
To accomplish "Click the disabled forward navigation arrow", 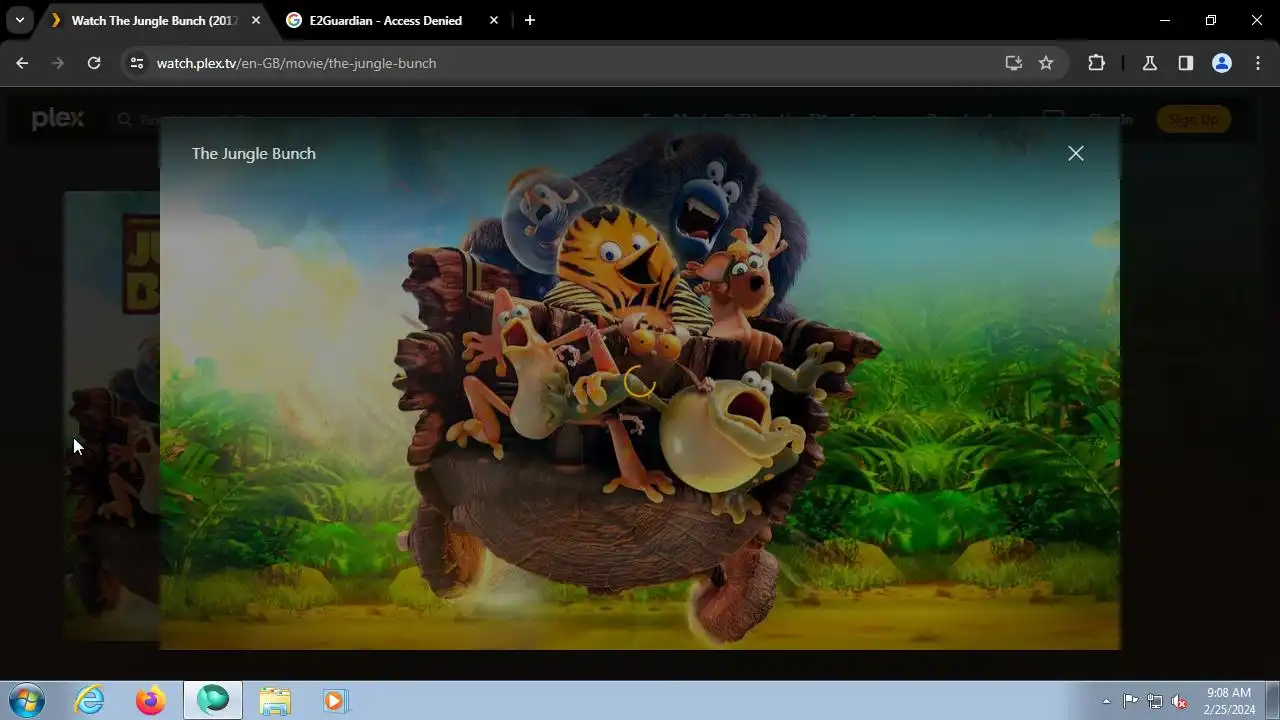I will tap(58, 63).
